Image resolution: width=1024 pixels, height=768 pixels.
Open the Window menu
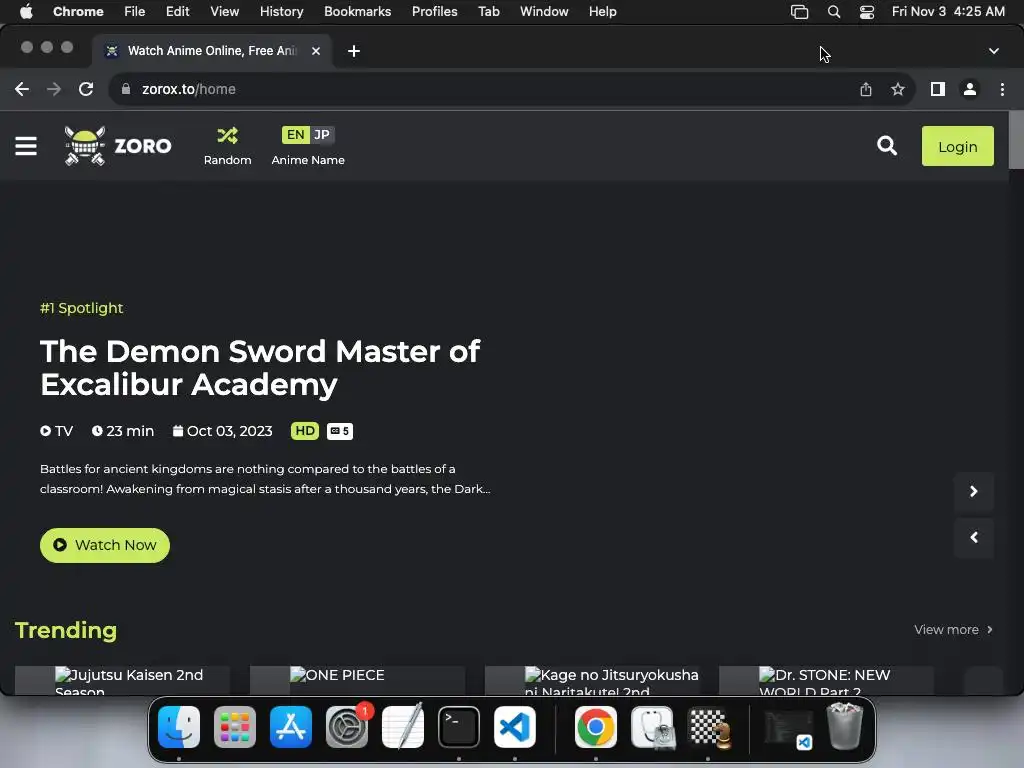544,12
